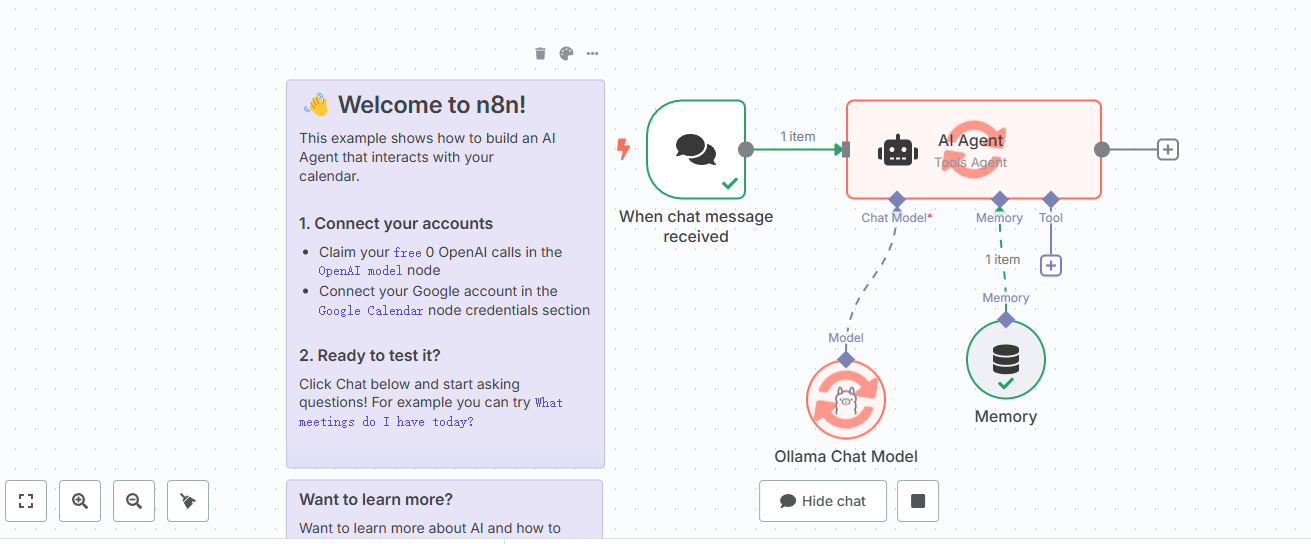Open the Ollama Chat Model node
The height and width of the screenshot is (544, 1311).
click(846, 400)
